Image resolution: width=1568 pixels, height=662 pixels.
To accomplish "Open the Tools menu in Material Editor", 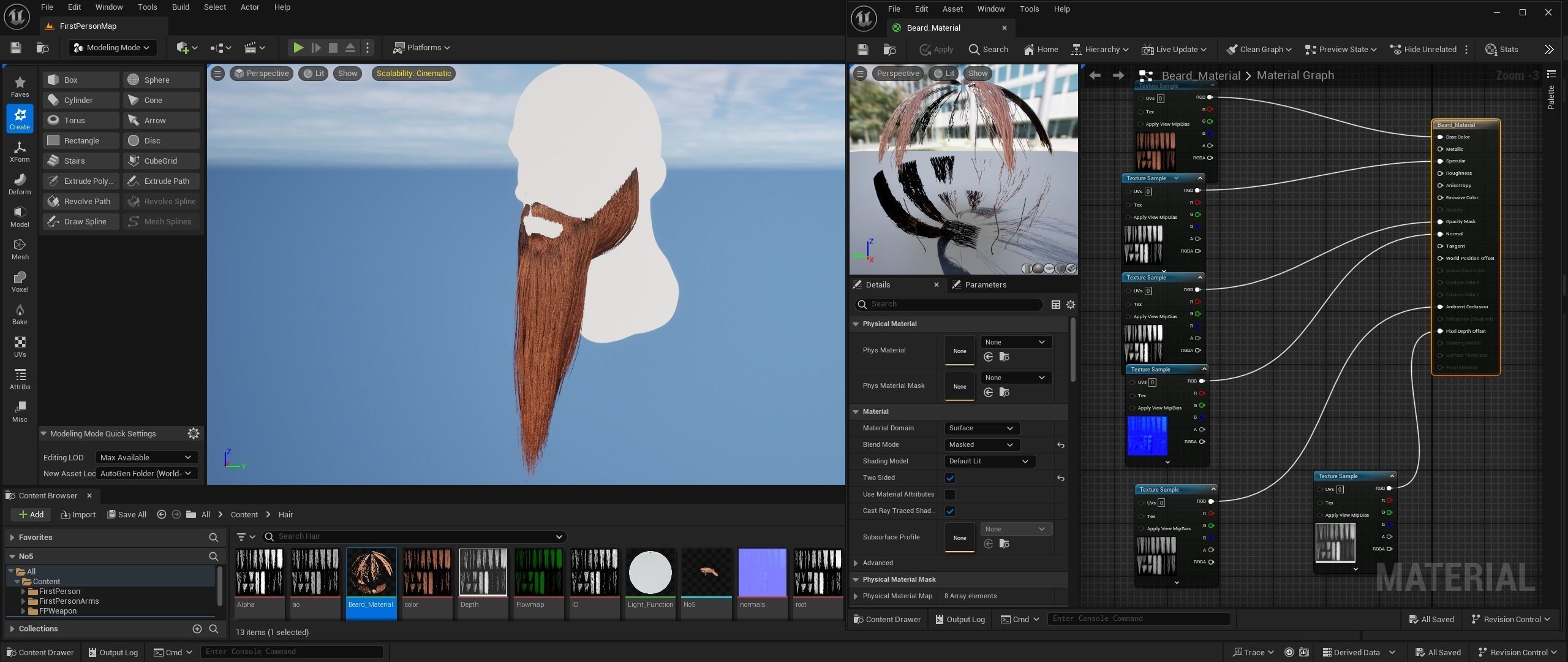I will [1029, 9].
